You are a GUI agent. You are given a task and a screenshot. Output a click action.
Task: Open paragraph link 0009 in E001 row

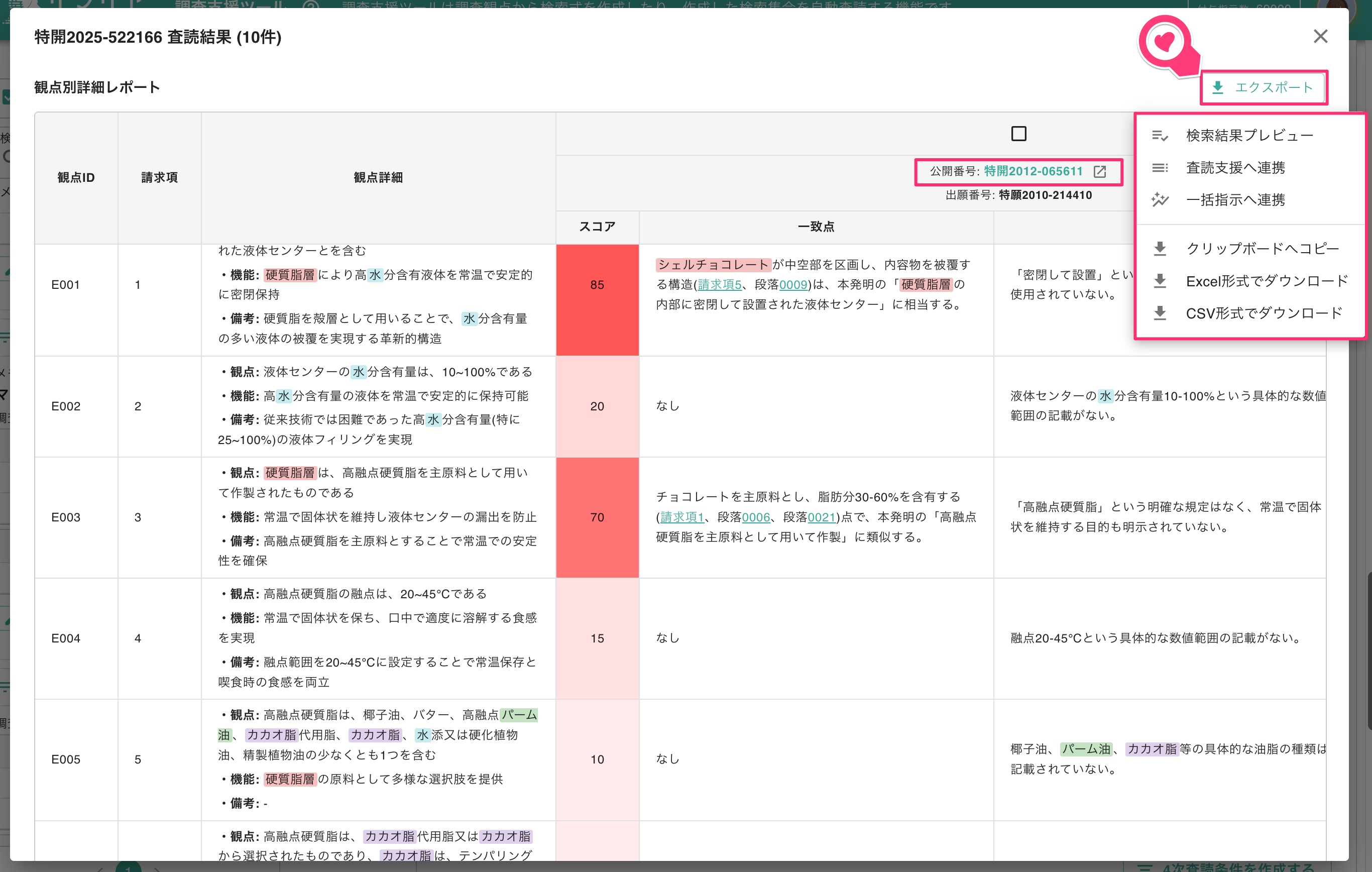(x=793, y=284)
